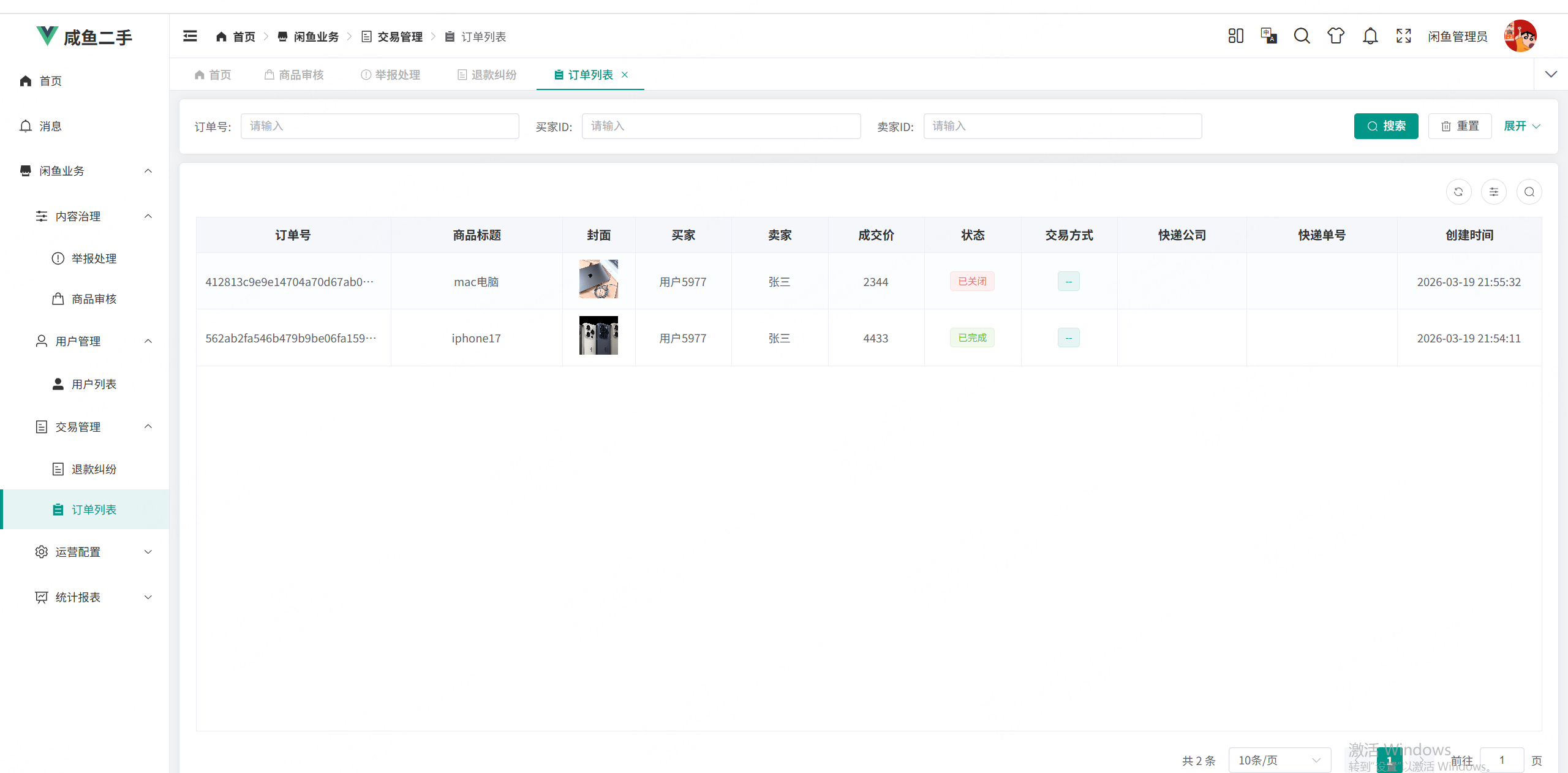The image size is (1568, 773).
Task: Click page 1 in the pagination control
Action: [x=1390, y=760]
